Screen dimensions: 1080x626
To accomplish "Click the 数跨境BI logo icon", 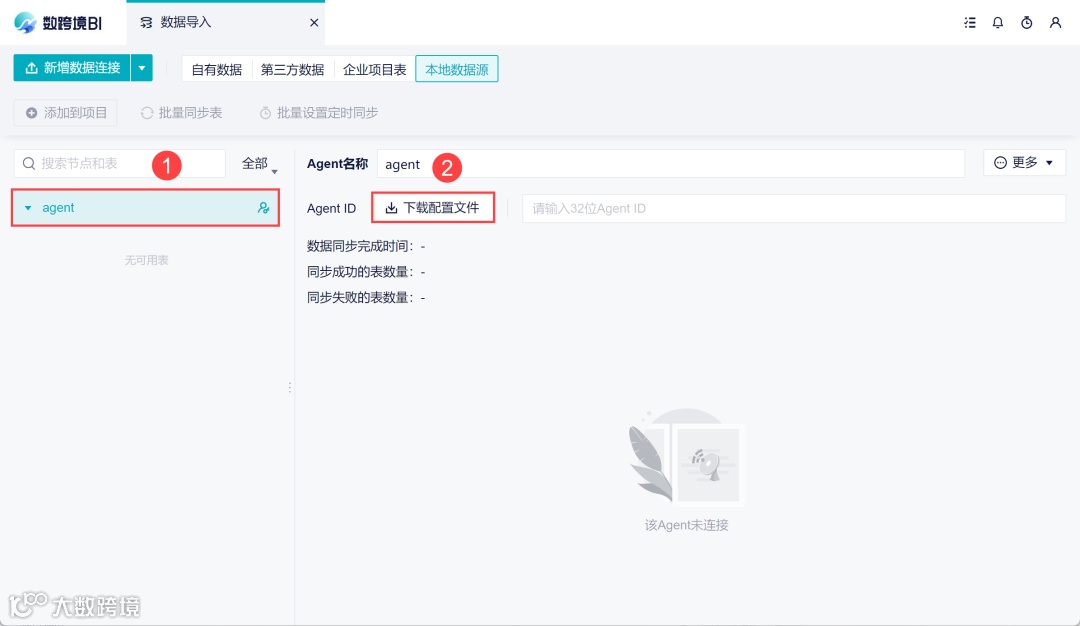I will 22,22.
